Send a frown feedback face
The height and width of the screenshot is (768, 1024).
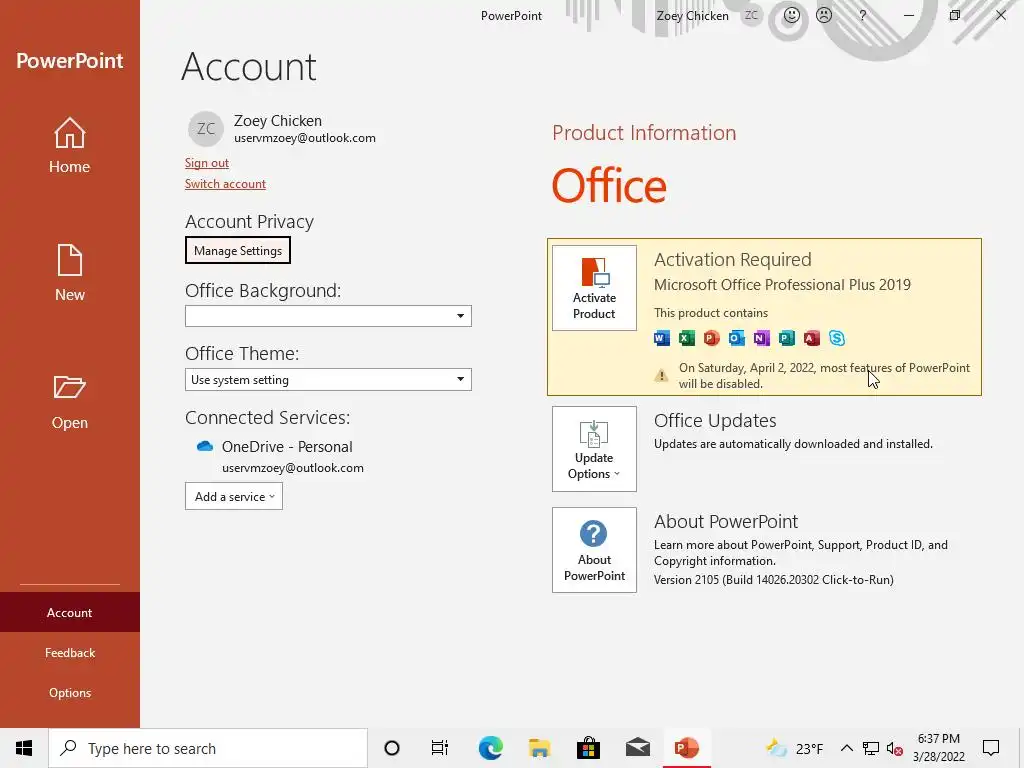tap(824, 15)
